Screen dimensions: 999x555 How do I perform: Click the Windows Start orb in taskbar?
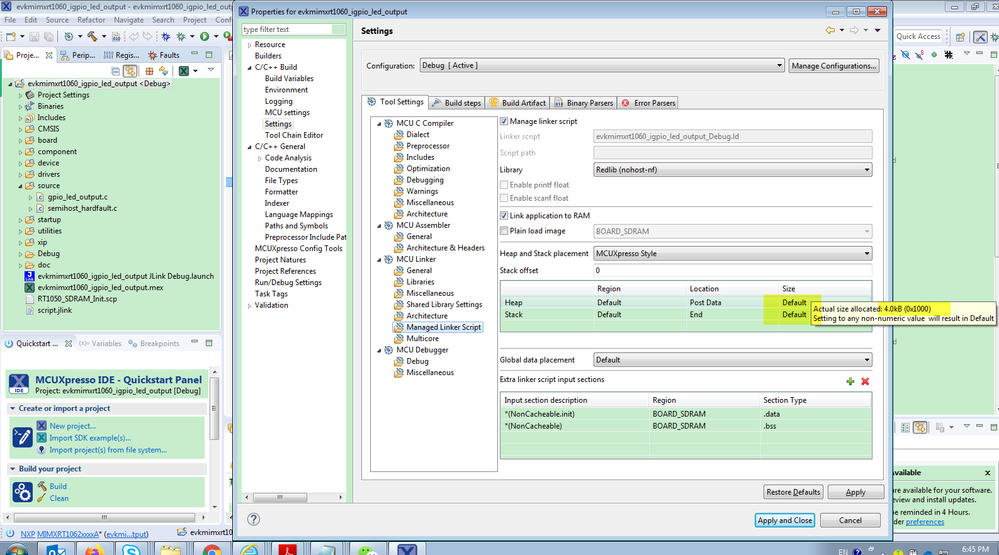tap(15, 549)
